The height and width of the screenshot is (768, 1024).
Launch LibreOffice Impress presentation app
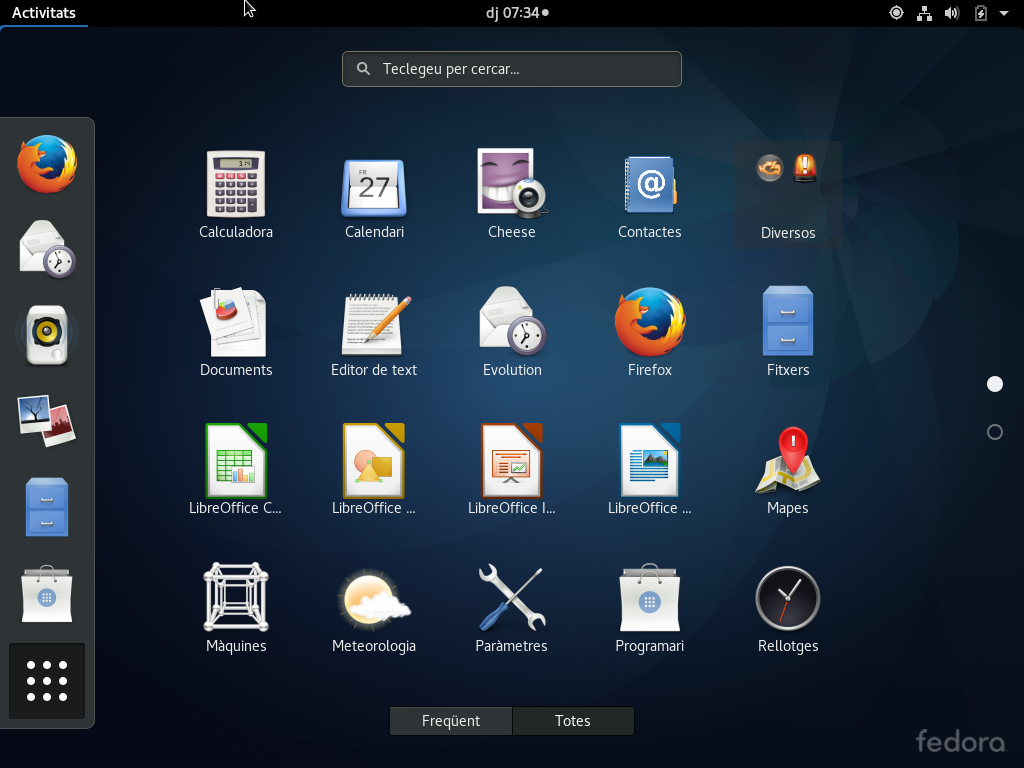click(512, 470)
